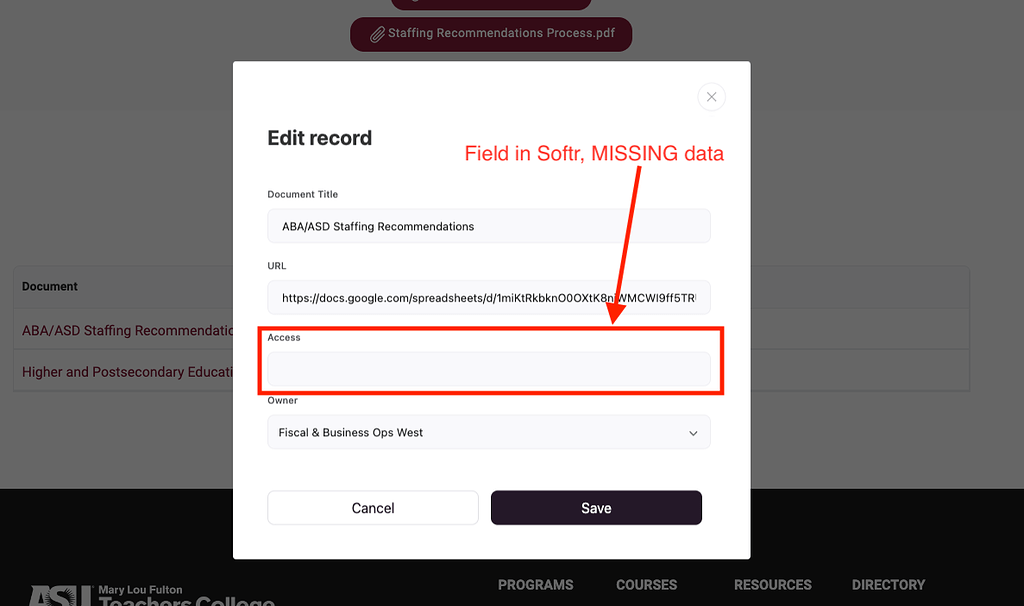Click the paperclip icon on the PDF attachment
The image size is (1024, 606).
tap(376, 33)
